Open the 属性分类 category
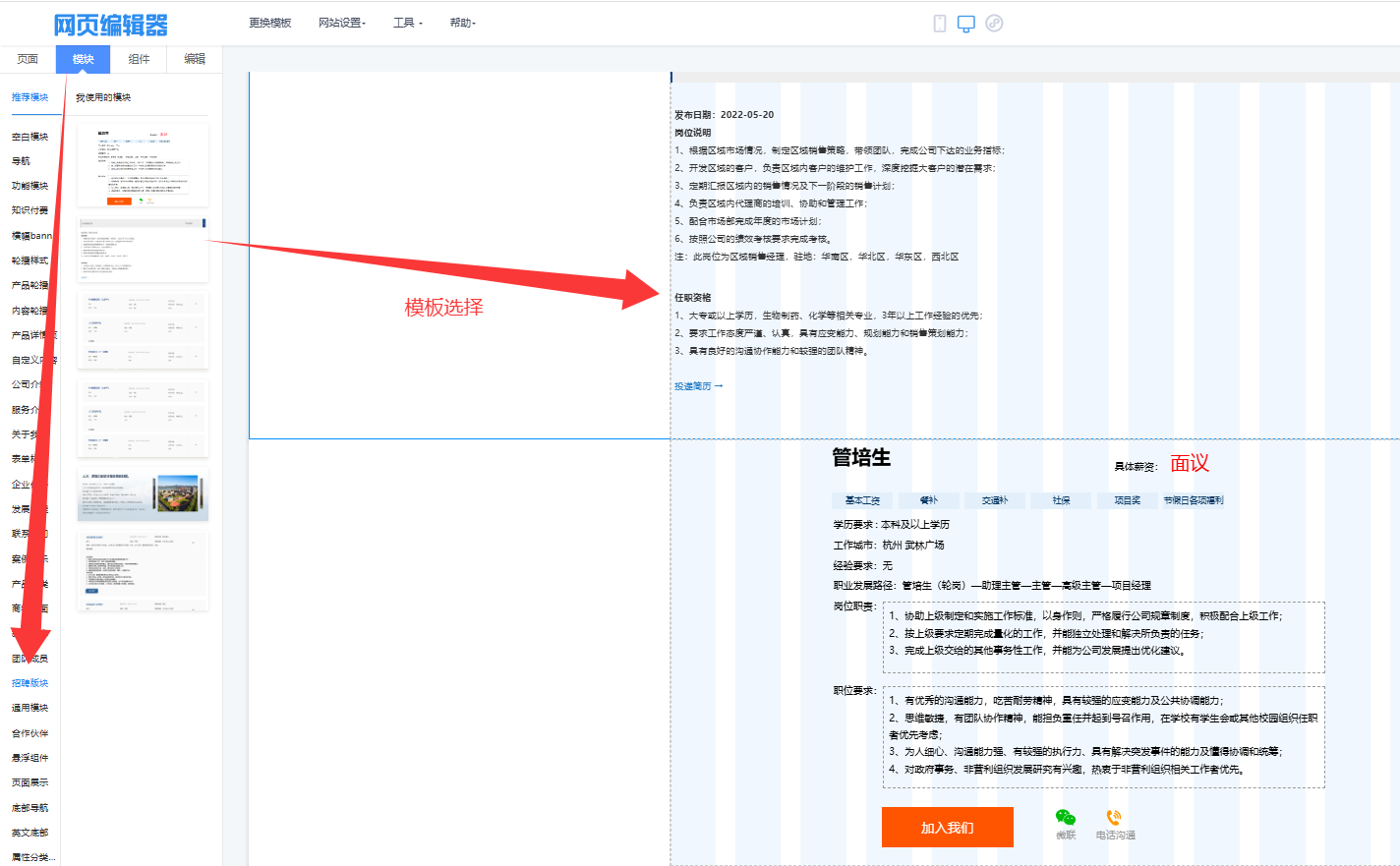This screenshot has width=1400, height=866. pyautogui.click(x=32, y=857)
